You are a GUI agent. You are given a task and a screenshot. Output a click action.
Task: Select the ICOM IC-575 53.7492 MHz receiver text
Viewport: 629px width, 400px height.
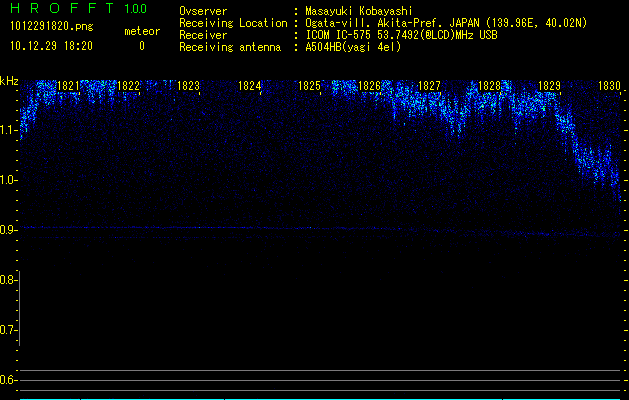coord(401,35)
